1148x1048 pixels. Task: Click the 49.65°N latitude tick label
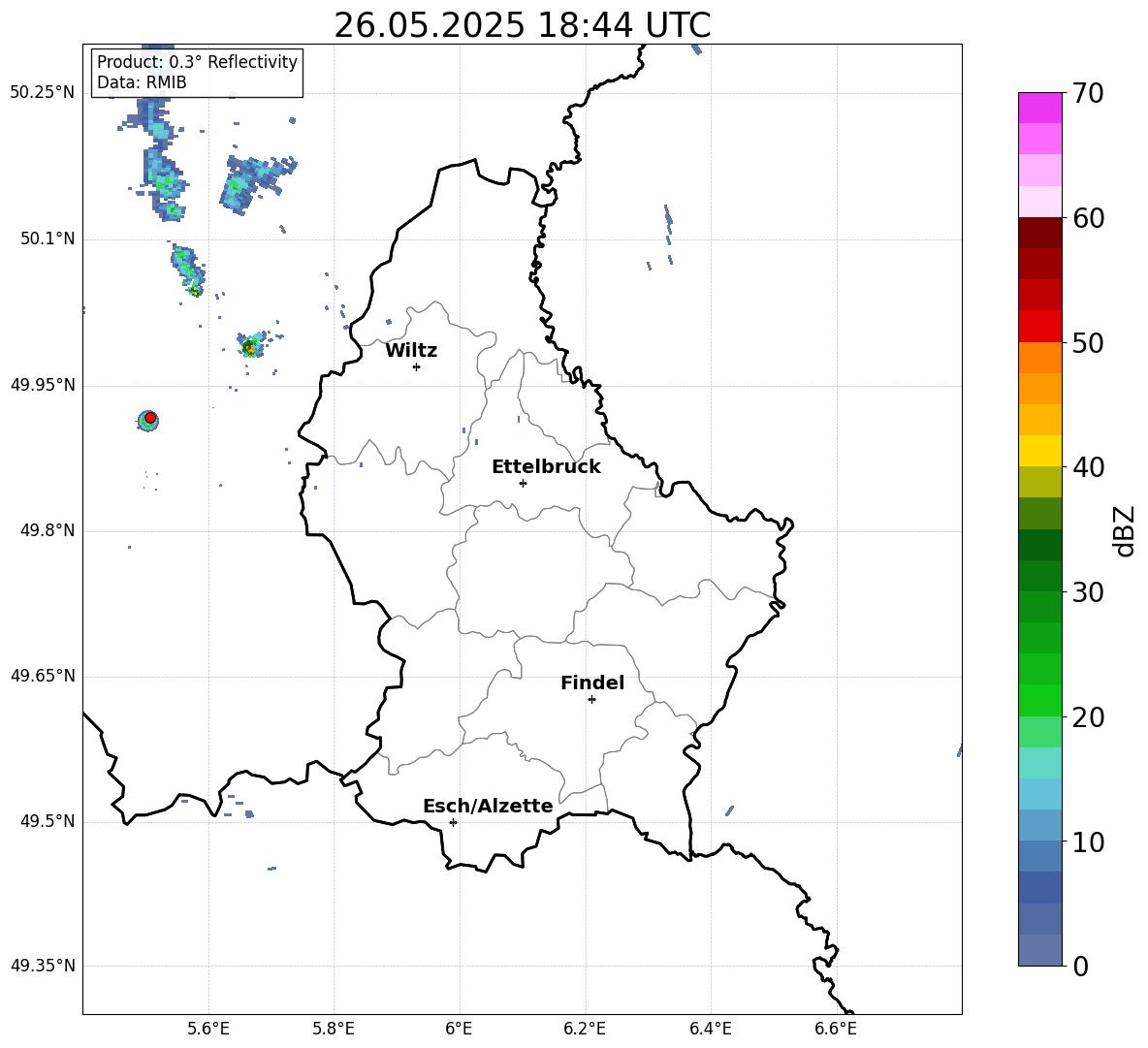[43, 675]
